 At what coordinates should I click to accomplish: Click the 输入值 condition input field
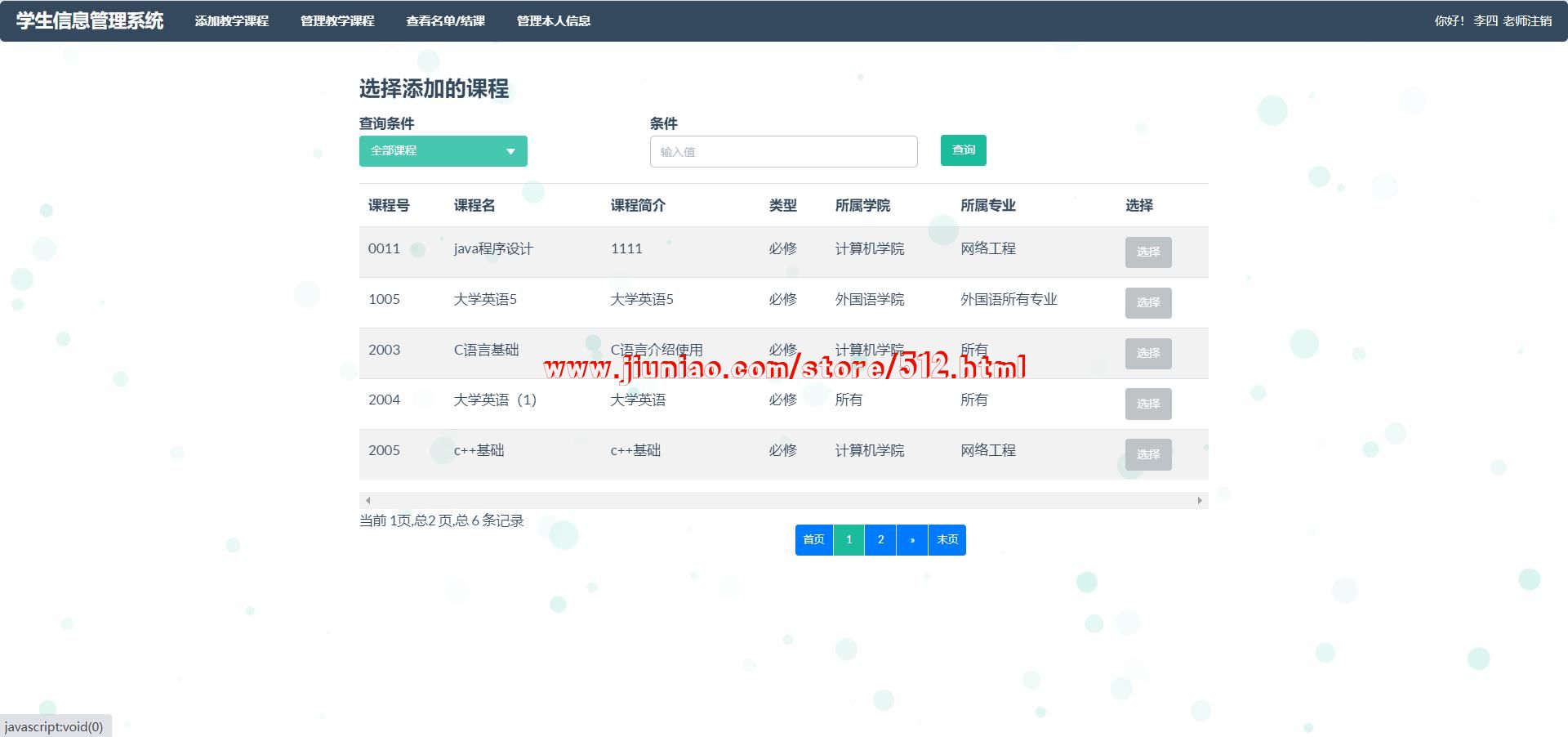(x=783, y=152)
